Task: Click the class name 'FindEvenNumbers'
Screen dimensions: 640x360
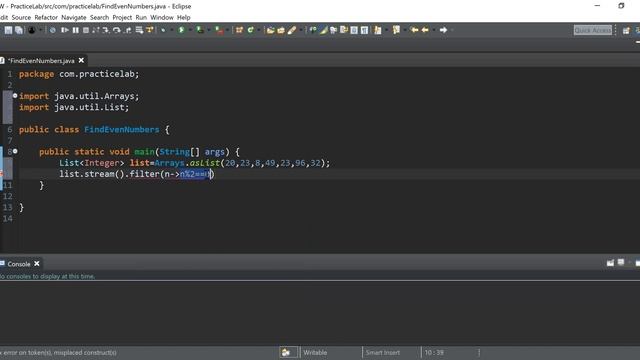Action: (x=122, y=129)
